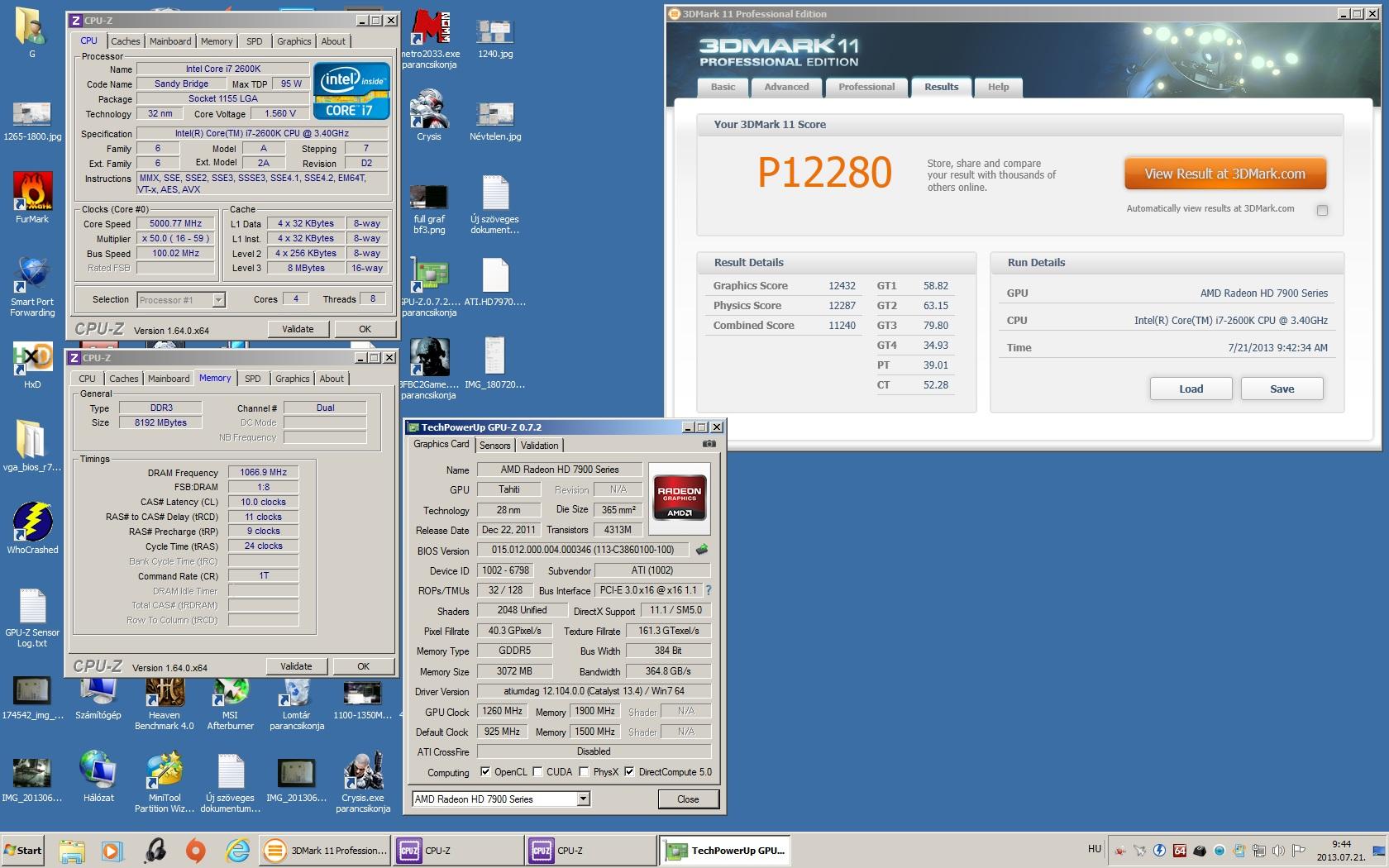This screenshot has height=868, width=1389.
Task: Toggle the CUDA checkbox in GPU-Z
Action: [537, 771]
